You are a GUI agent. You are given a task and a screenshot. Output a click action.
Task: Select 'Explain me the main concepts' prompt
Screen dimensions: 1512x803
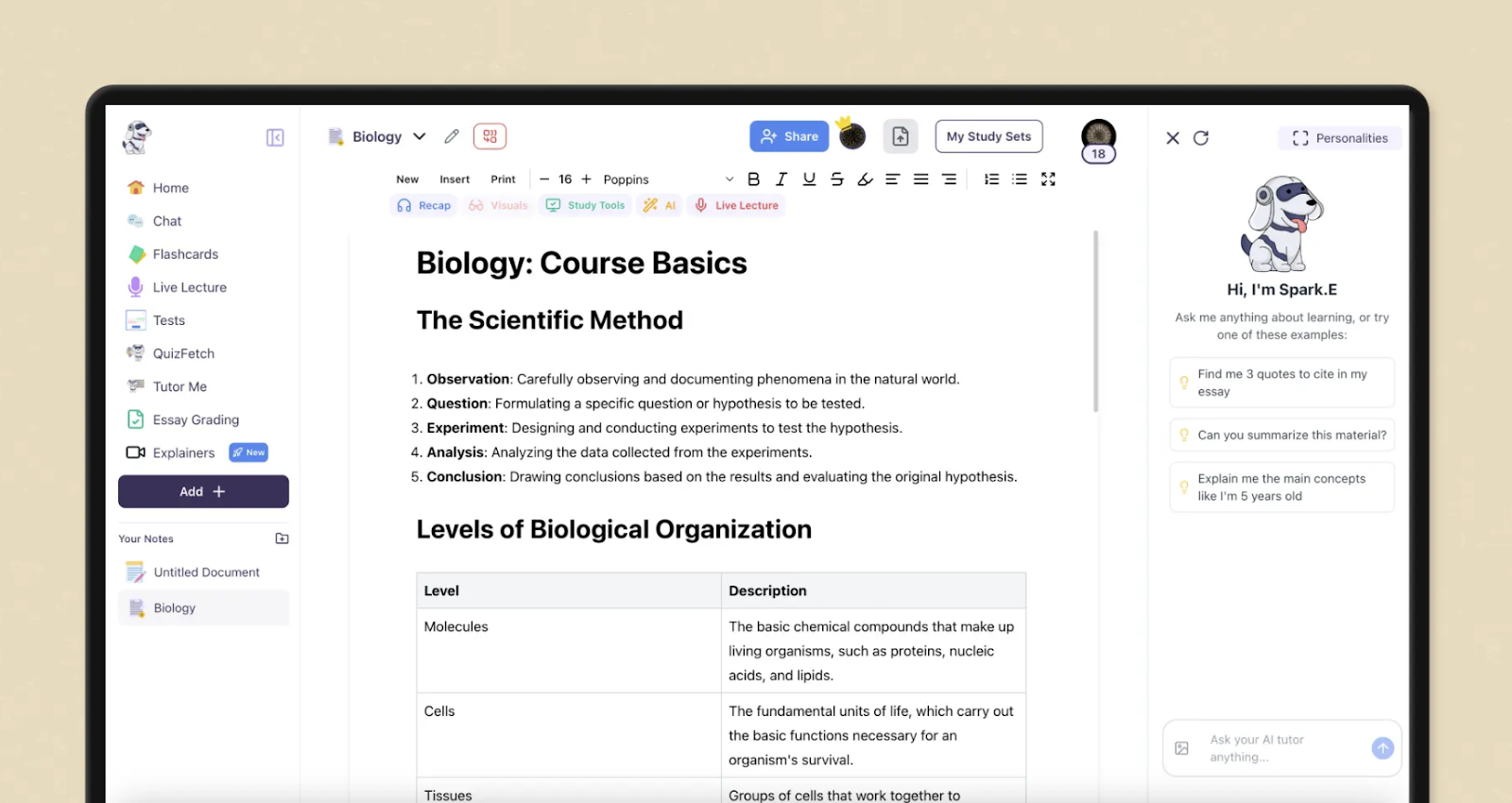[1281, 487]
